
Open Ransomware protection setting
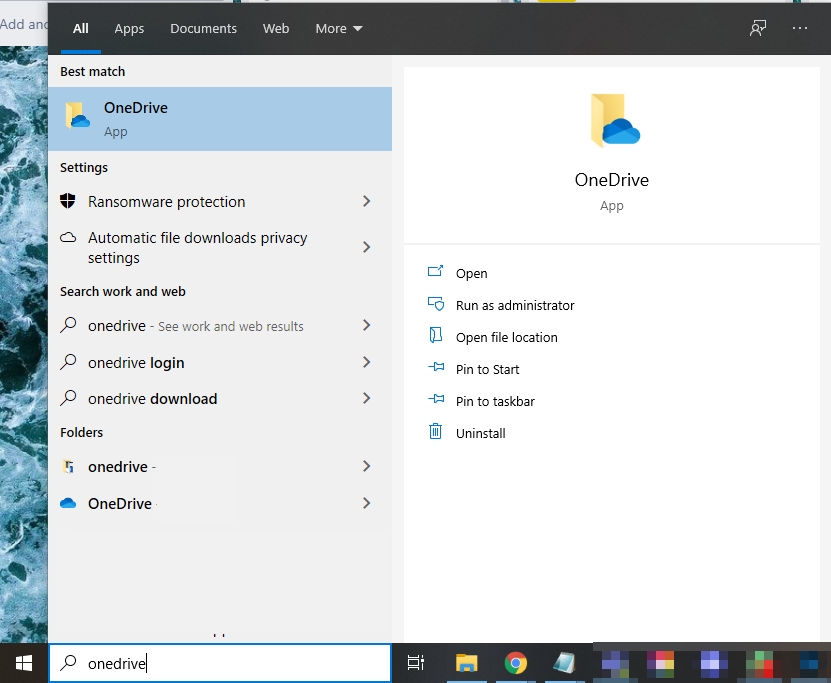[x=220, y=202]
